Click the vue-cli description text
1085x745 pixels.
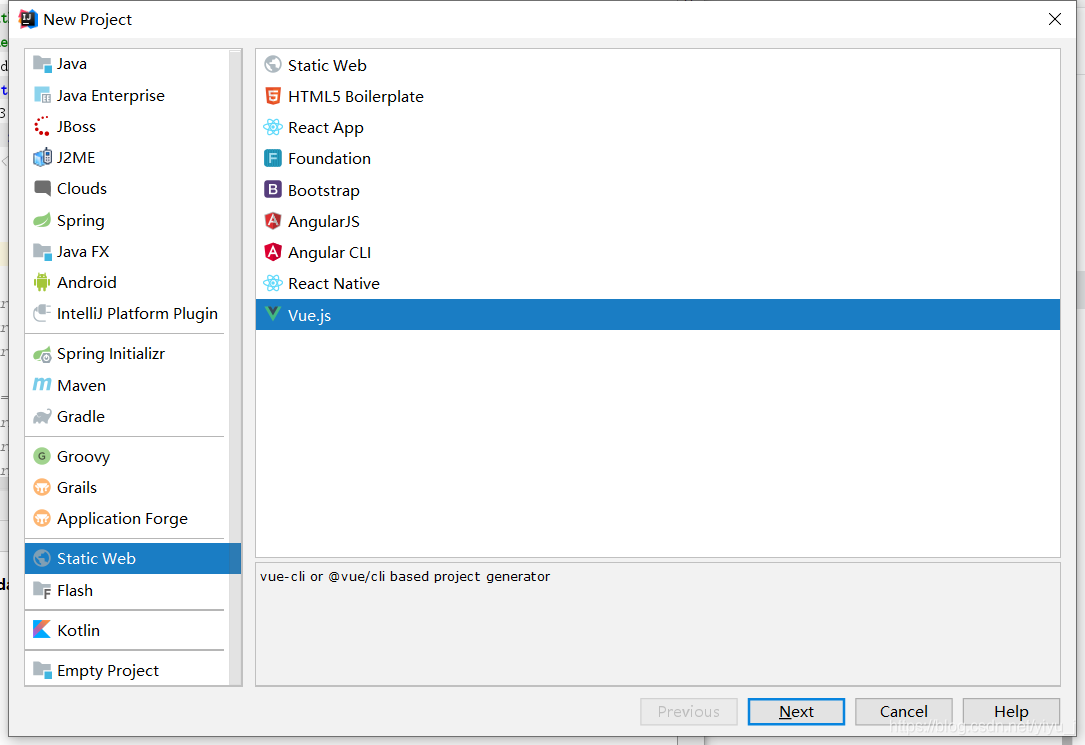click(x=405, y=576)
